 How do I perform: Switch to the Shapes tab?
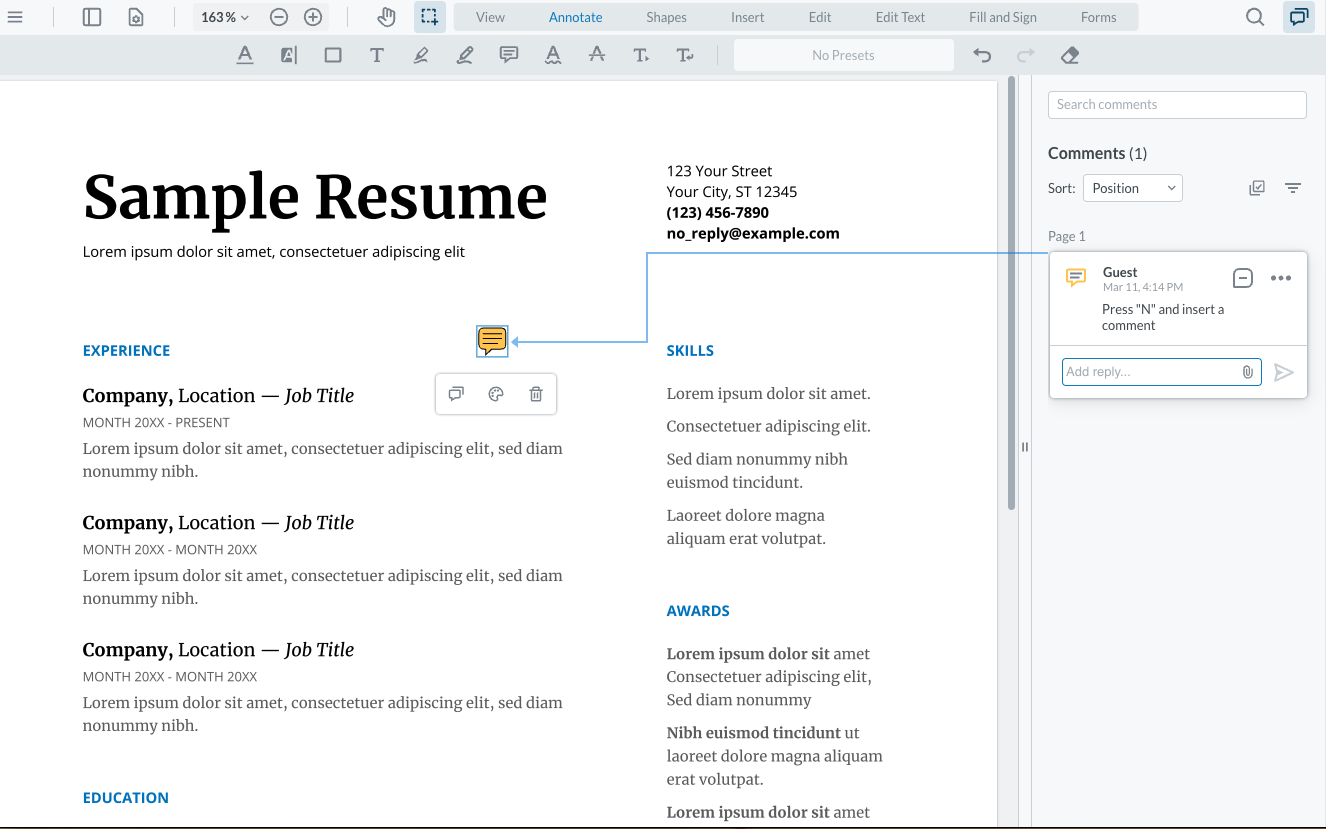pos(666,16)
